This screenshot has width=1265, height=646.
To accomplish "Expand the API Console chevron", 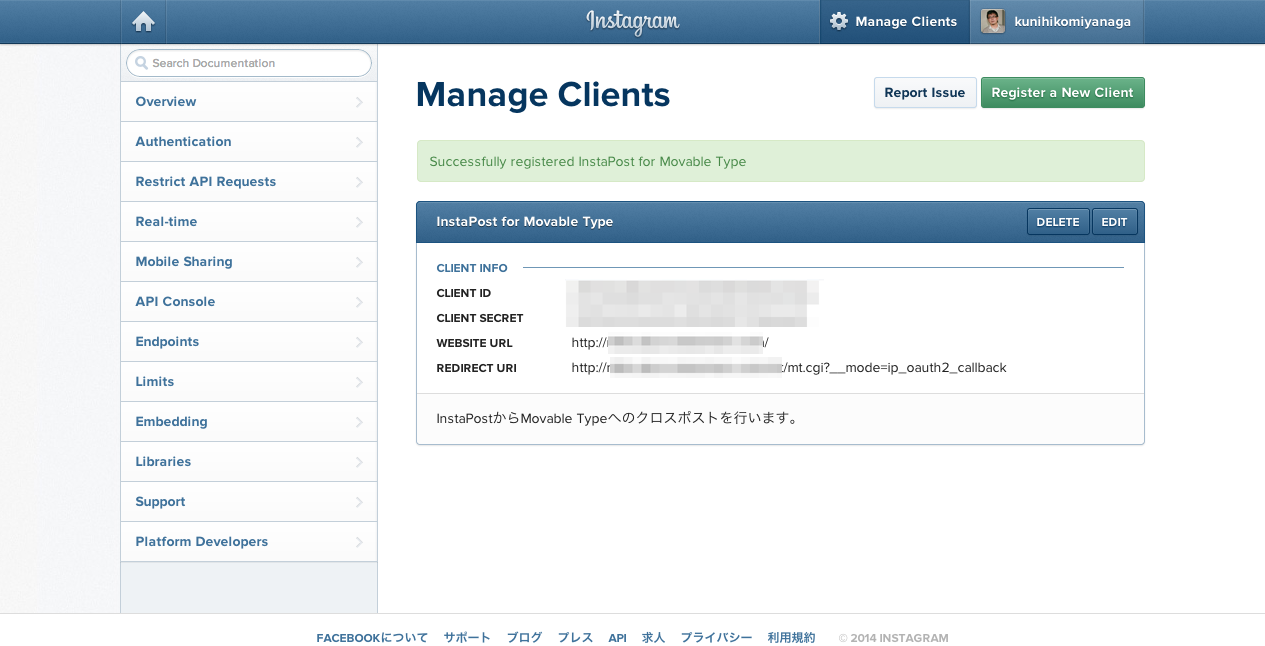I will coord(359,302).
